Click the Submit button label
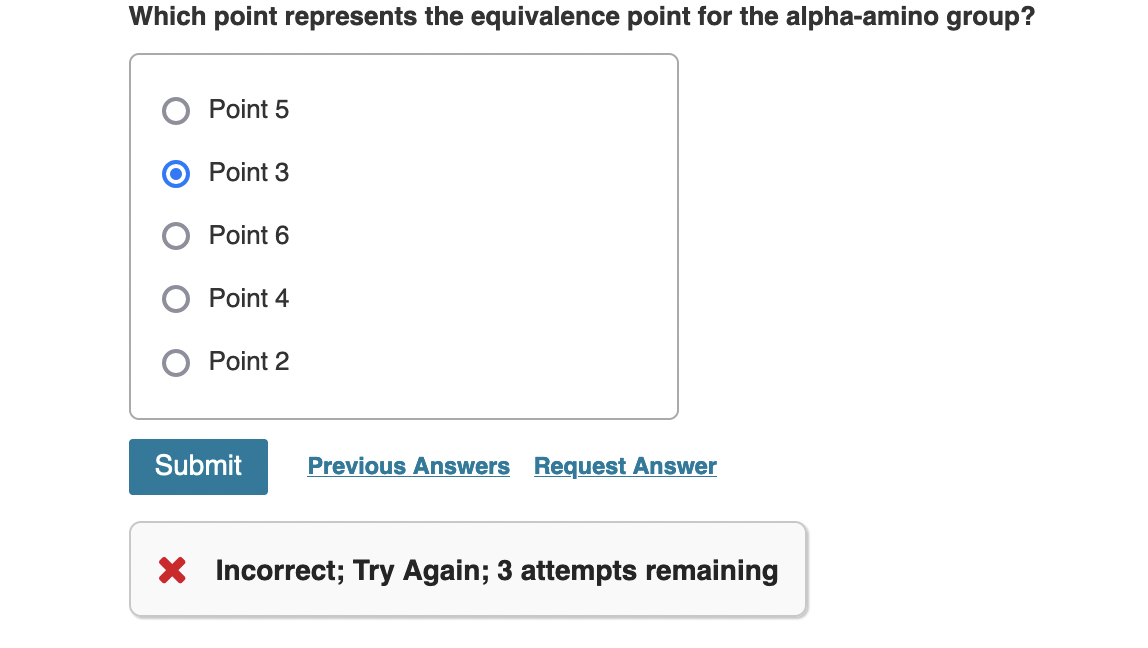Screen dimensions: 1148x648 (x=198, y=466)
